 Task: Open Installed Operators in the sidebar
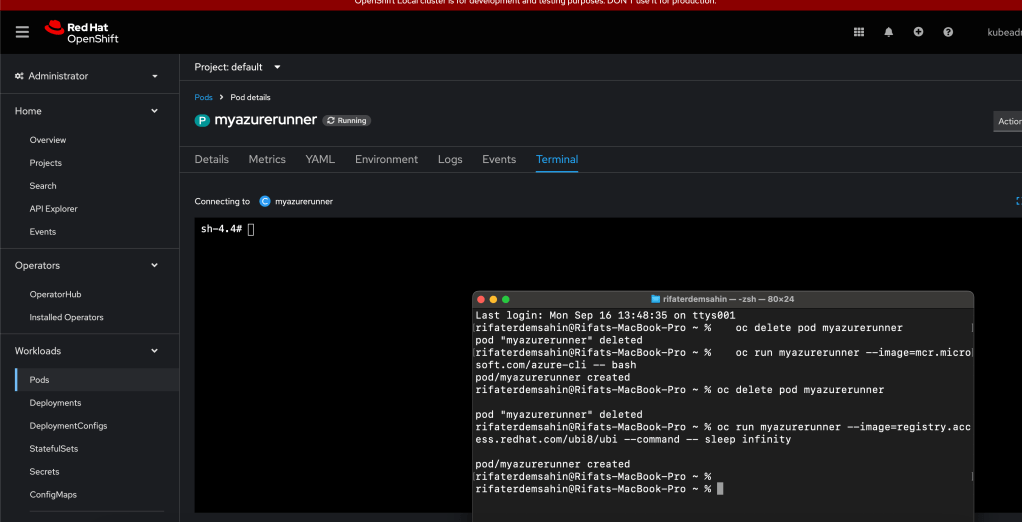tap(66, 317)
